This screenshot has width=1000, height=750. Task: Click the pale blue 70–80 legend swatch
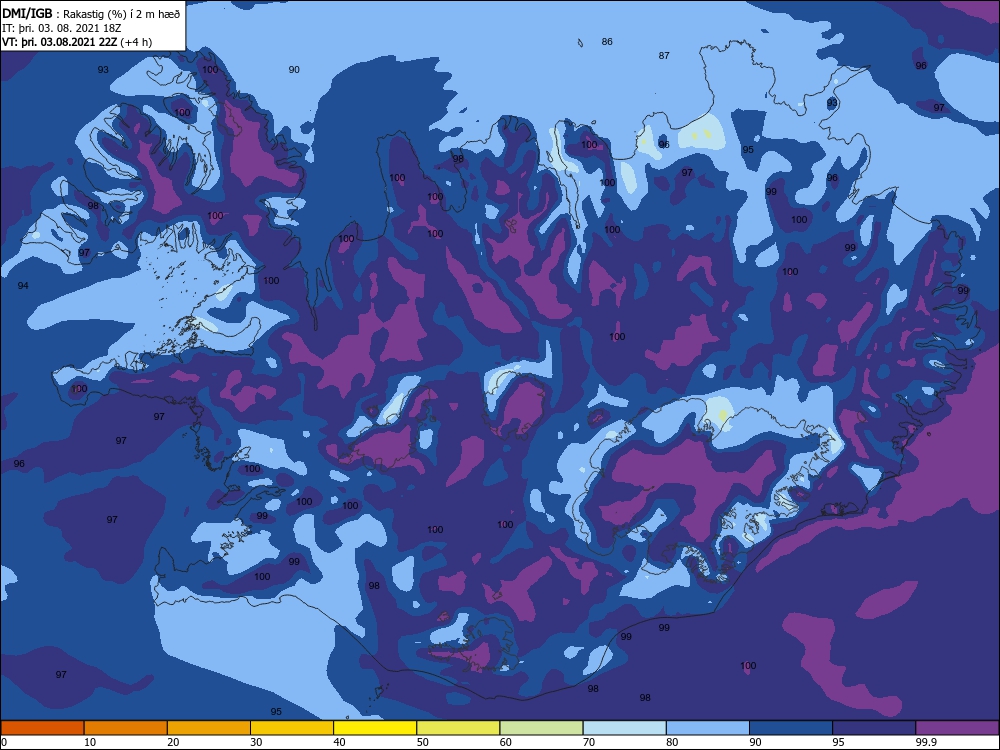coord(625,728)
